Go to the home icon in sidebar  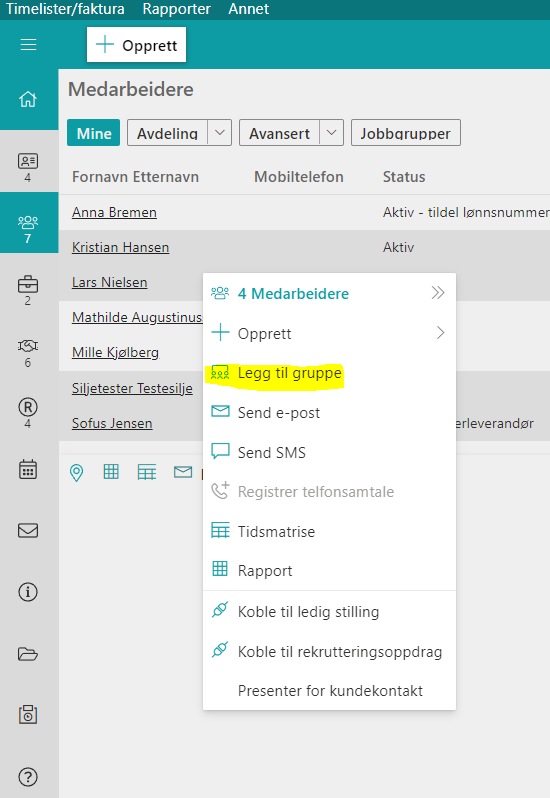[x=28, y=99]
